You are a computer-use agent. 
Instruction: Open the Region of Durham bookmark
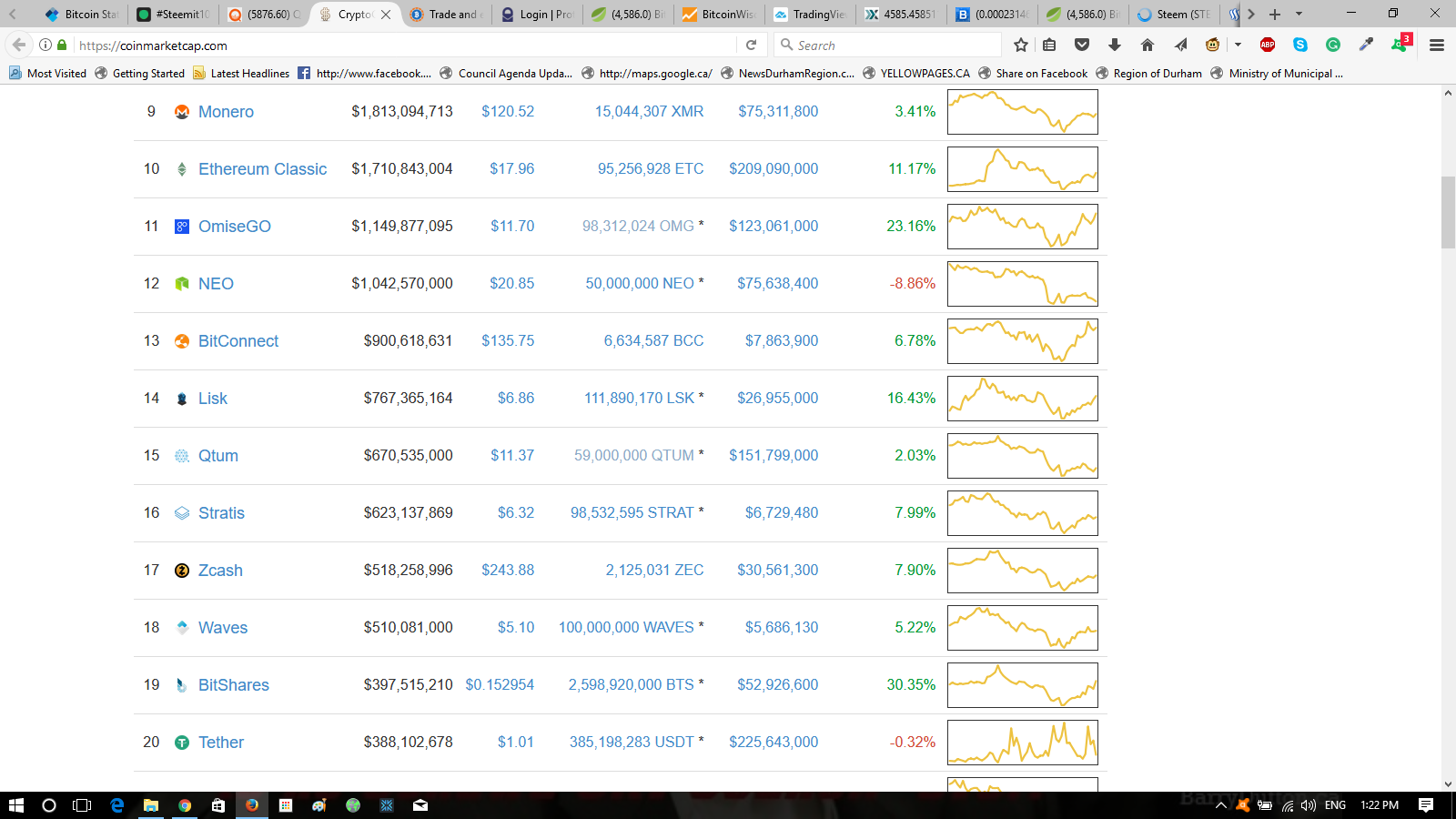coord(1148,74)
